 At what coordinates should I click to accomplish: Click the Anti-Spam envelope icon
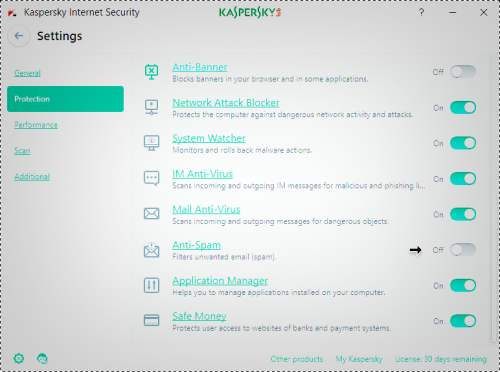(151, 250)
